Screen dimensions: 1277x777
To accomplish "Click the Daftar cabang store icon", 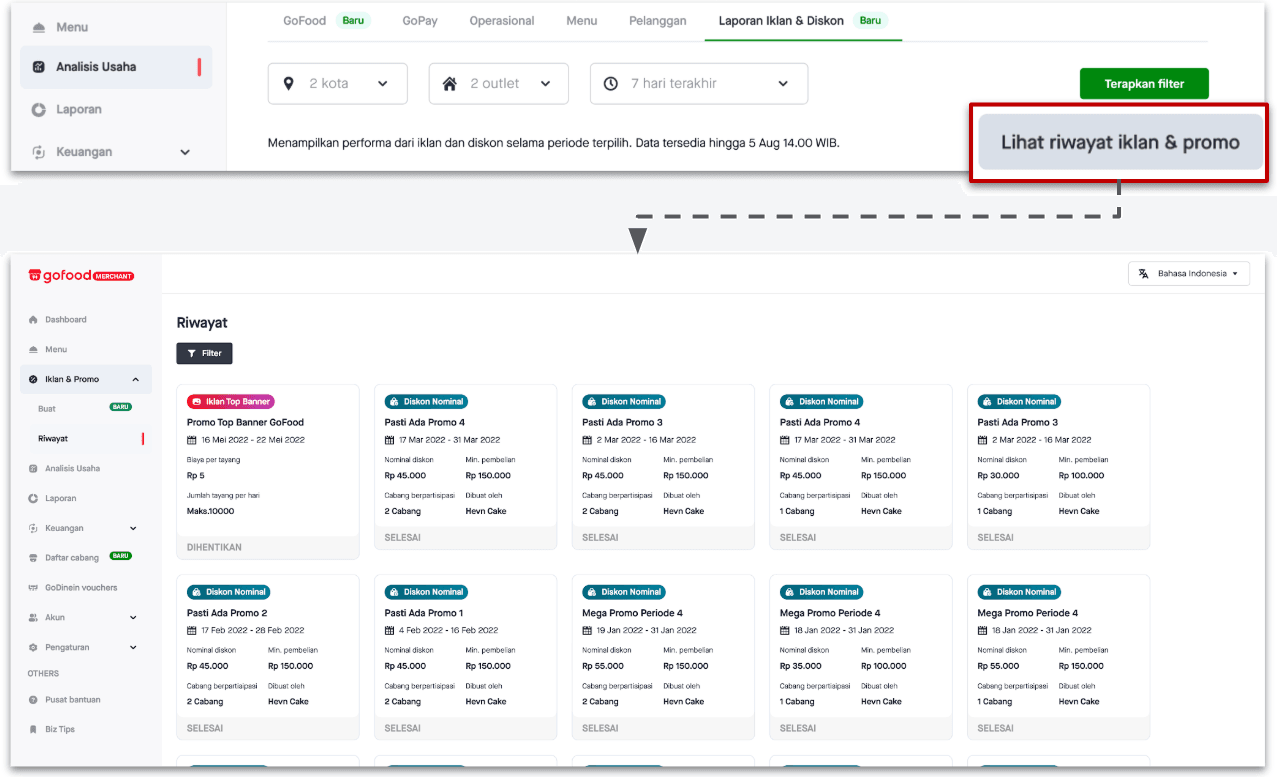I will pyautogui.click(x=33, y=558).
